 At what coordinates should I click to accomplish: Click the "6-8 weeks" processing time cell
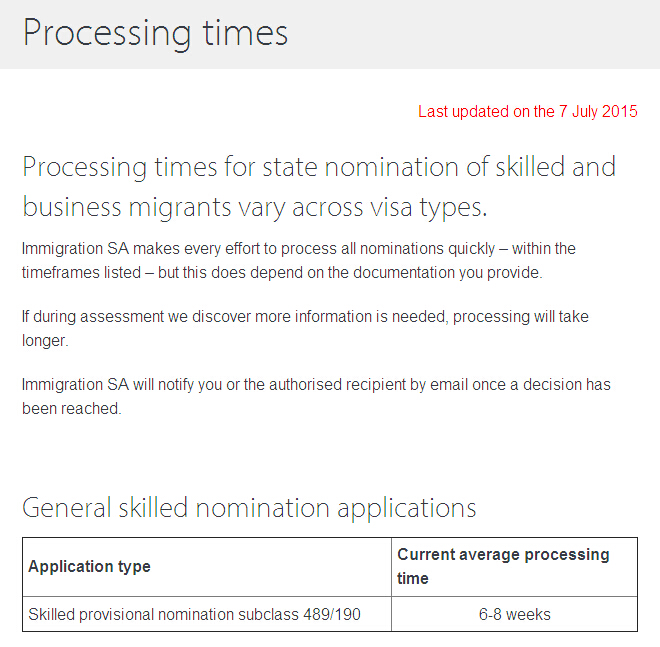point(514,614)
